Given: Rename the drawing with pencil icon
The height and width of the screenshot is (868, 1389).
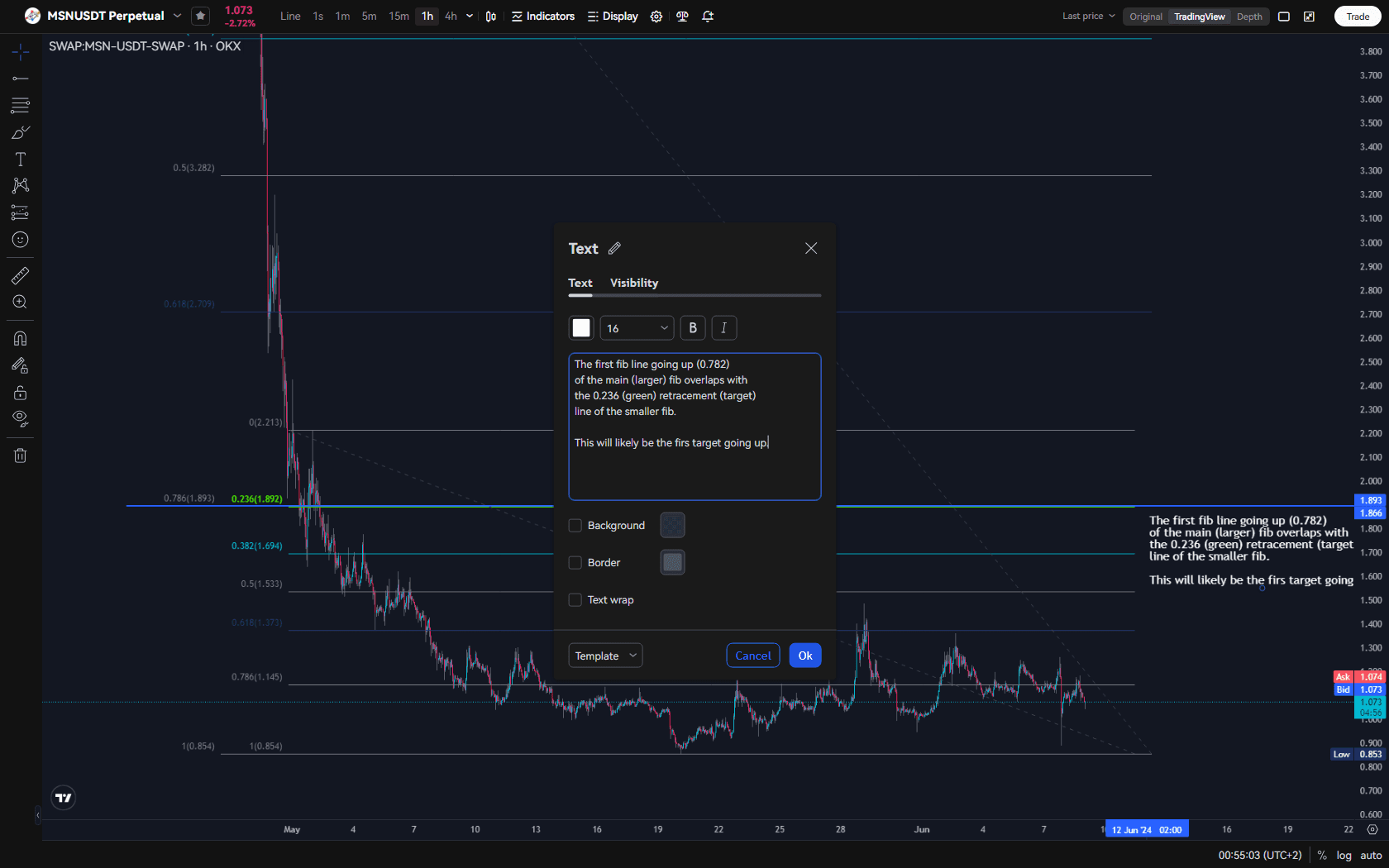Looking at the screenshot, I should click(614, 248).
